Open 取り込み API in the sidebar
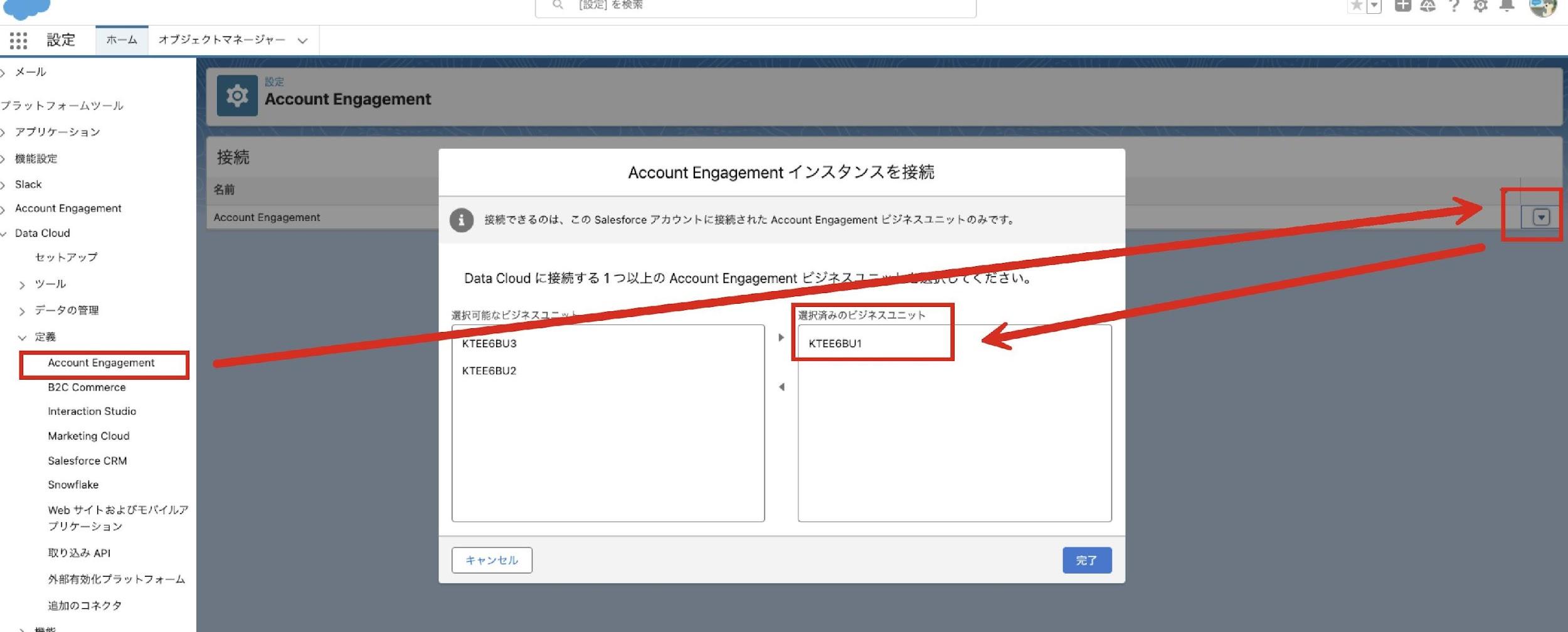Viewport: 1568px width, 632px height. [79, 553]
